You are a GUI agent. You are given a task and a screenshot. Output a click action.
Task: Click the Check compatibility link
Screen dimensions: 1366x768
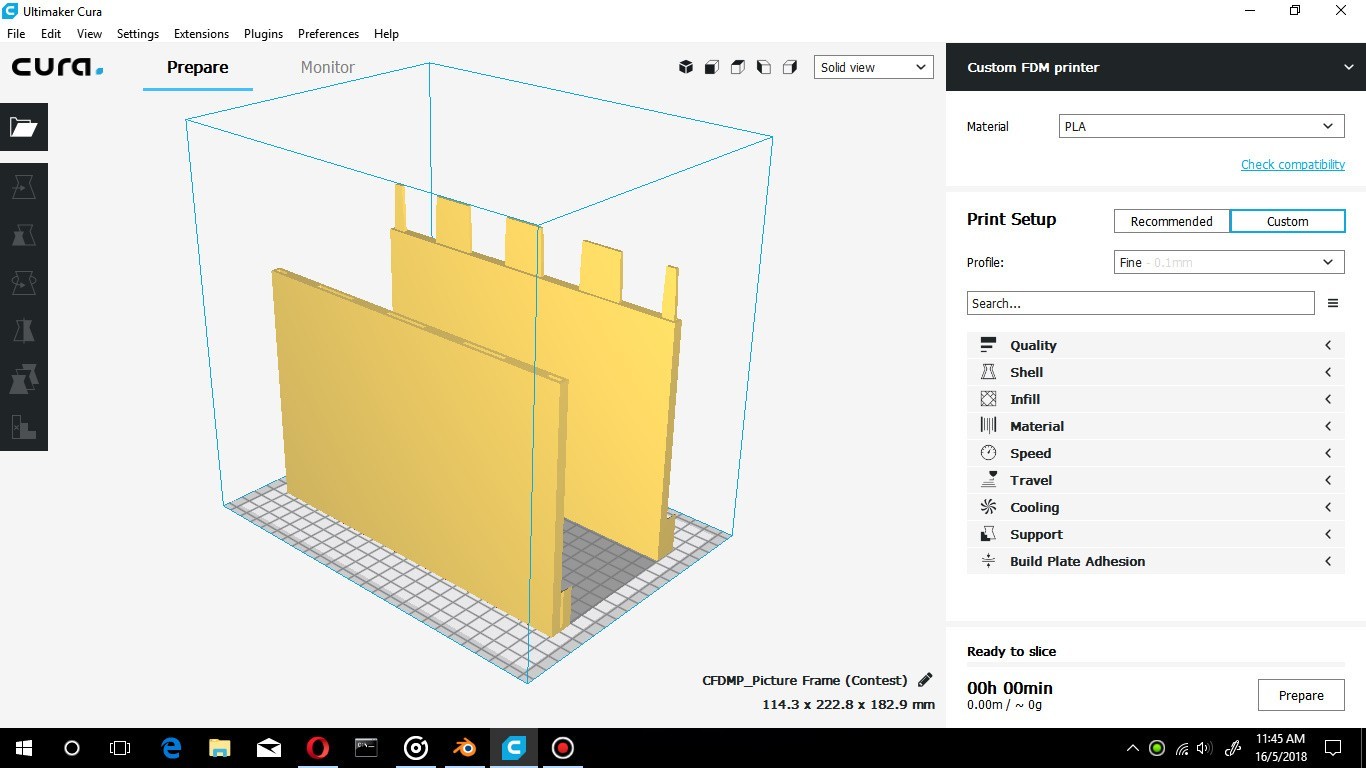(x=1292, y=164)
